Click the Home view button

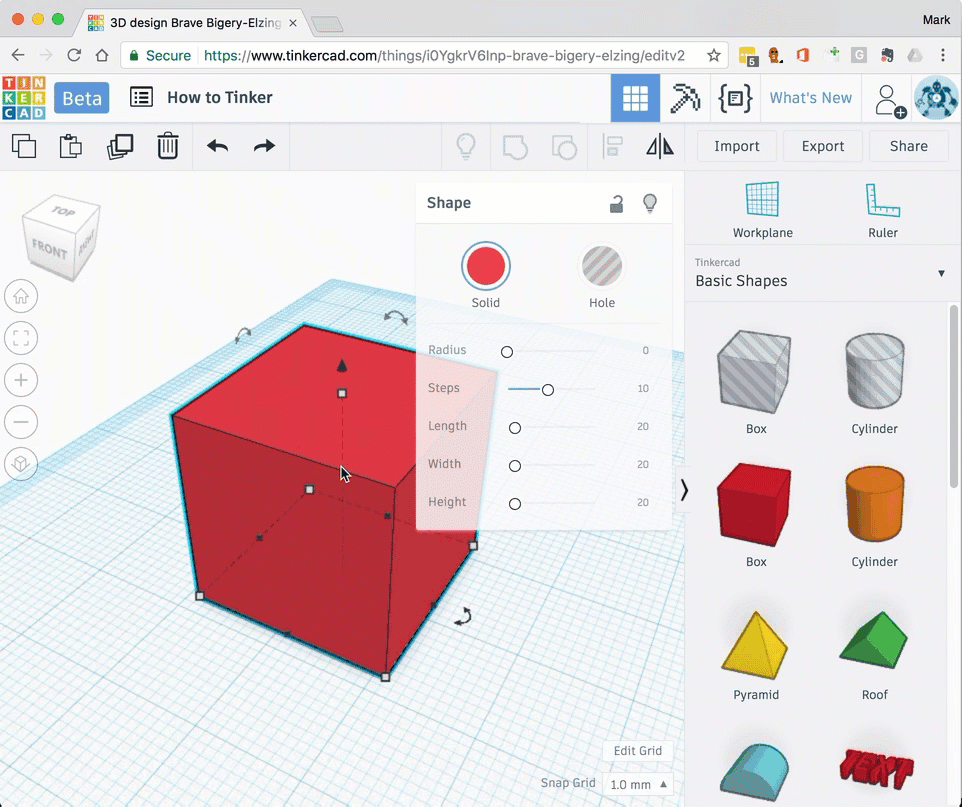(21, 296)
